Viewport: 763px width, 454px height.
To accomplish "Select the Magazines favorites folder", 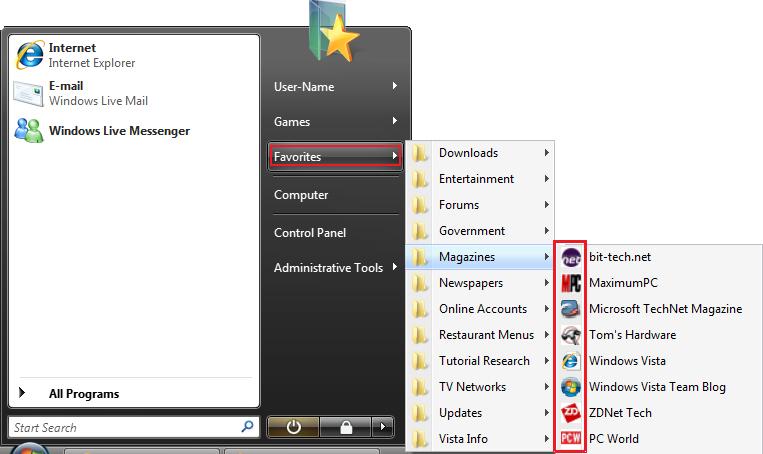I will point(480,257).
